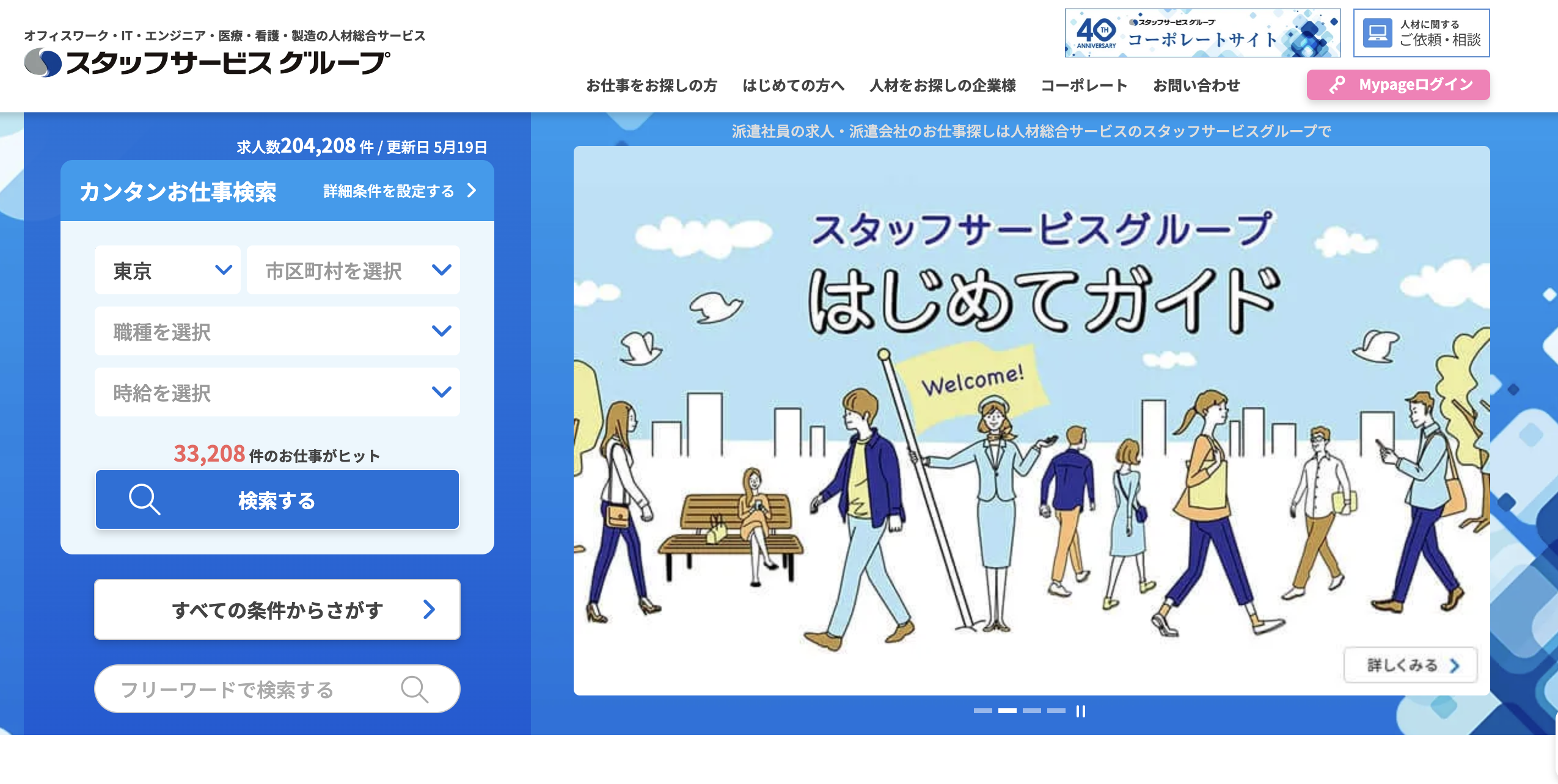
Task: Go to first carousel slide indicator
Action: point(982,711)
